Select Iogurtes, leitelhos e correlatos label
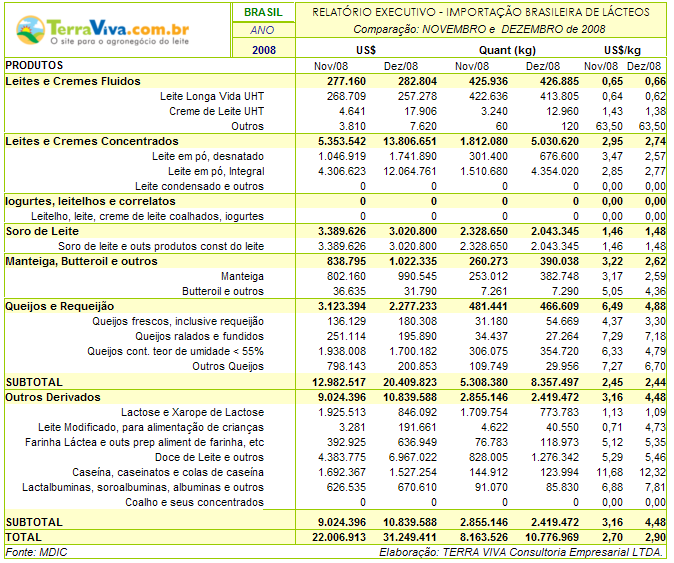This screenshot has width=674, height=563. (90, 201)
